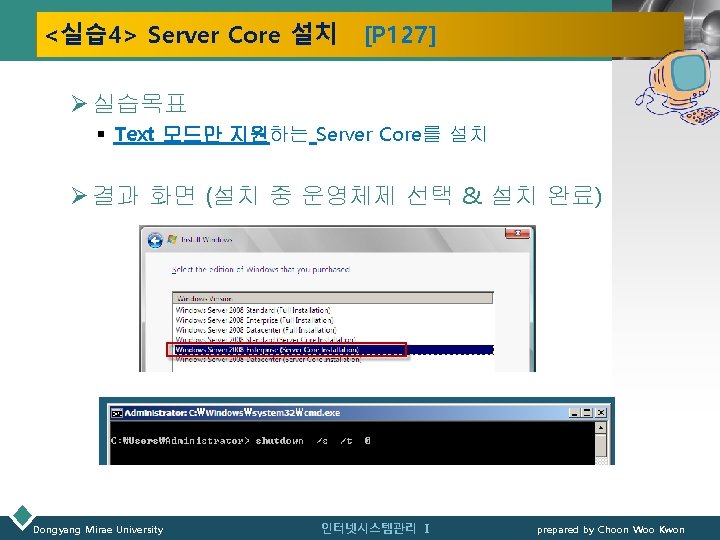
Task: Click the scroll up arrow in cmd window
Action: pos(600,428)
